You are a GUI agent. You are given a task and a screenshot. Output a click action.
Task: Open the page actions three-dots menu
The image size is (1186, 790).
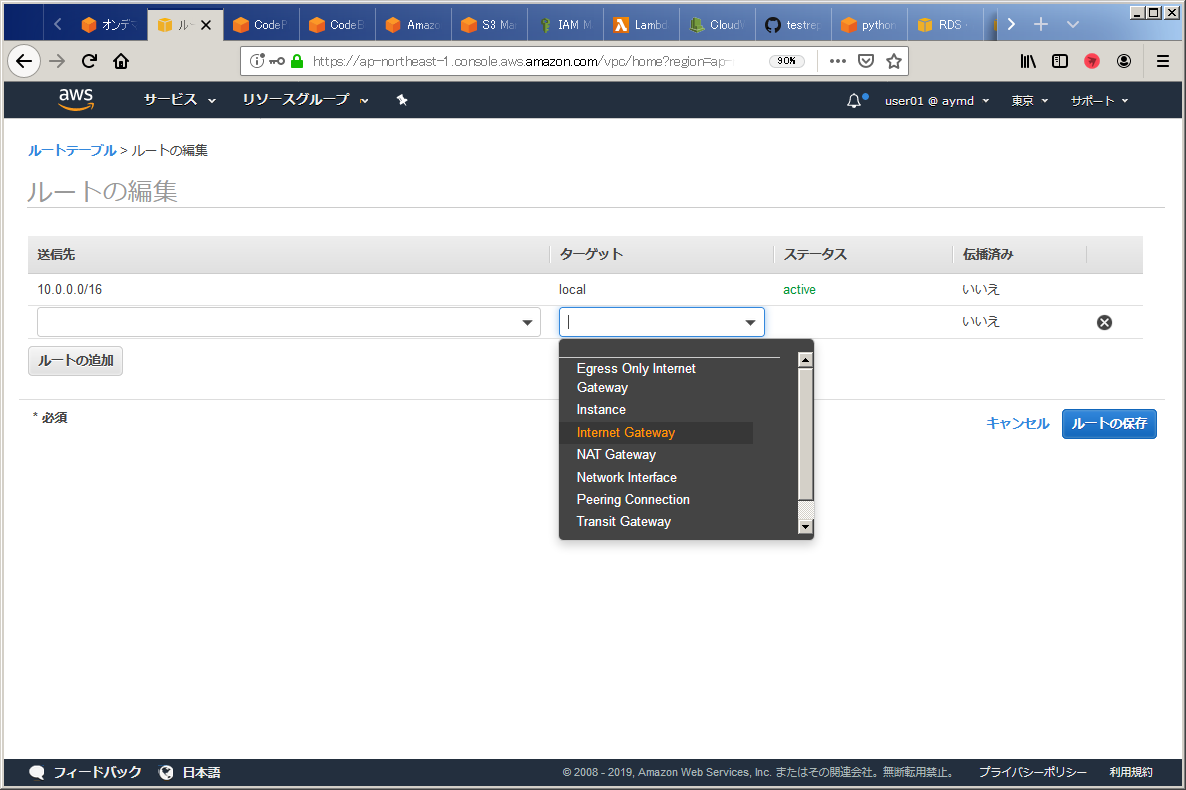coord(837,61)
